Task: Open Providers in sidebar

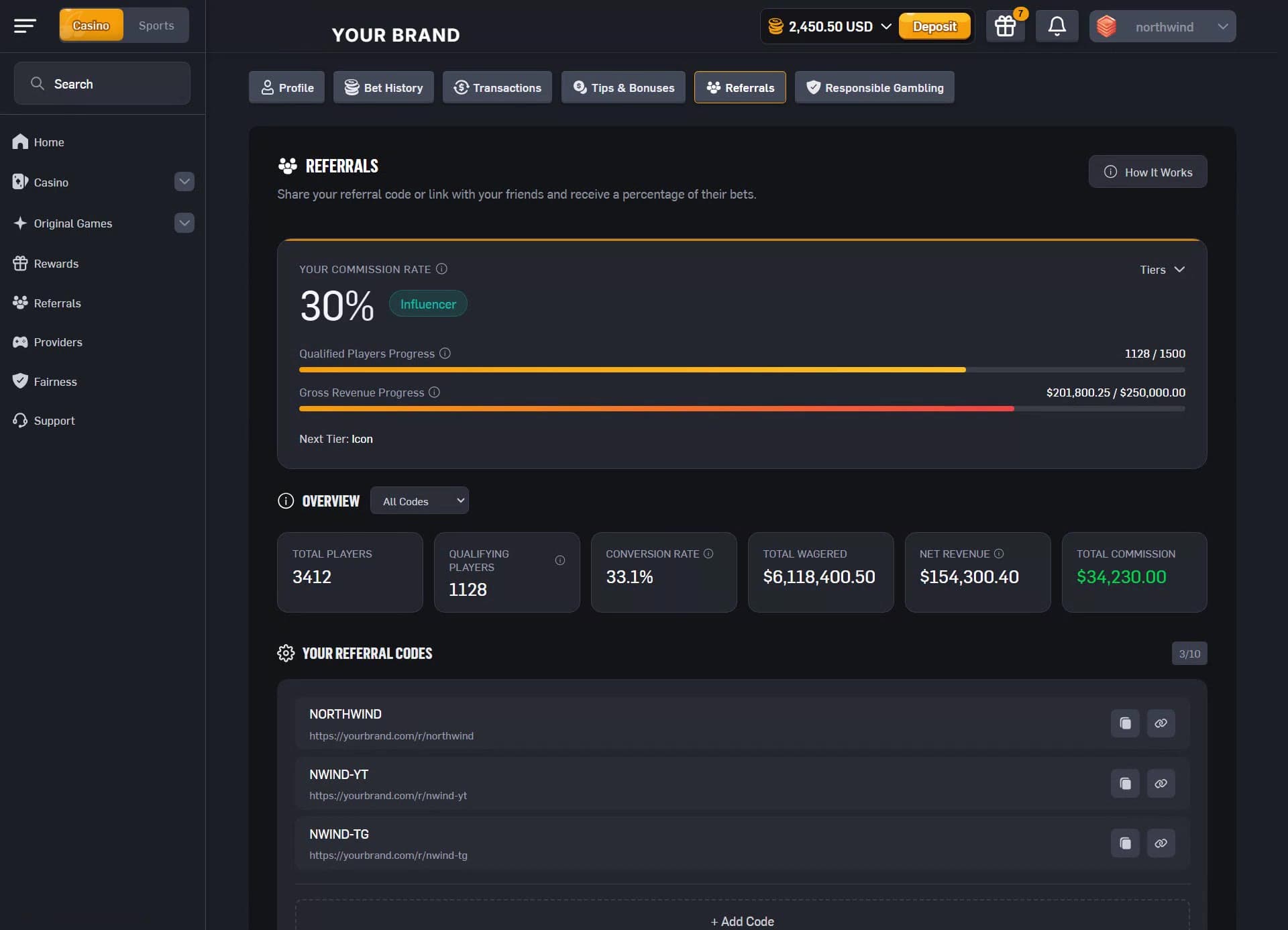Action: point(47,342)
